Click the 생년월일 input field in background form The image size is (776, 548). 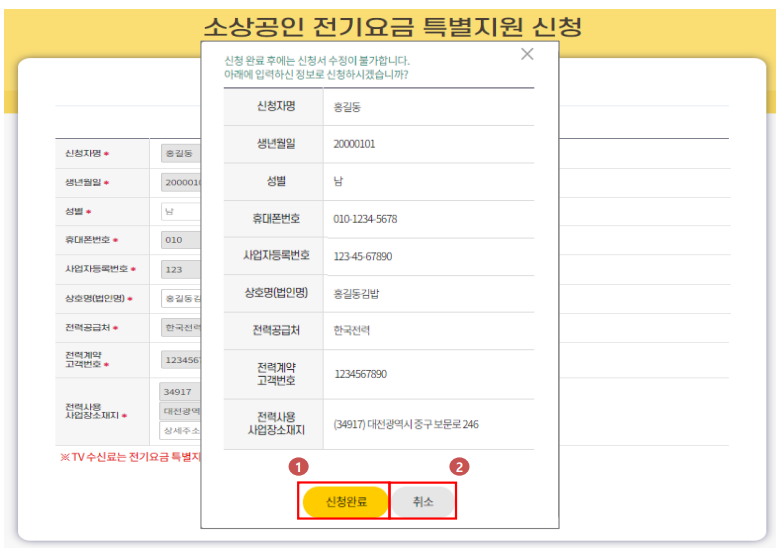pyautogui.click(x=181, y=183)
